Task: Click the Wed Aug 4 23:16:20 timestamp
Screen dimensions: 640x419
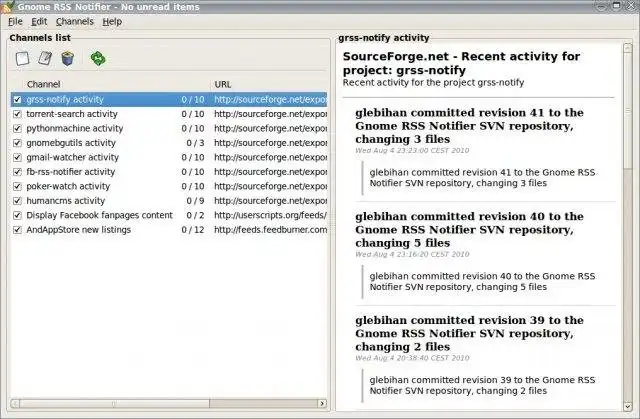Action: click(412, 254)
